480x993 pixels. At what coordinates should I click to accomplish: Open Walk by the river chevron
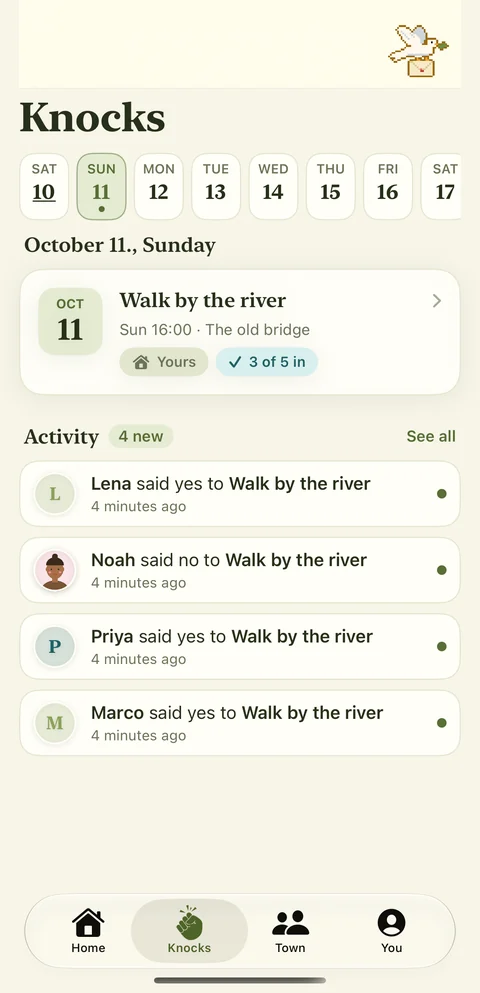pyautogui.click(x=436, y=301)
